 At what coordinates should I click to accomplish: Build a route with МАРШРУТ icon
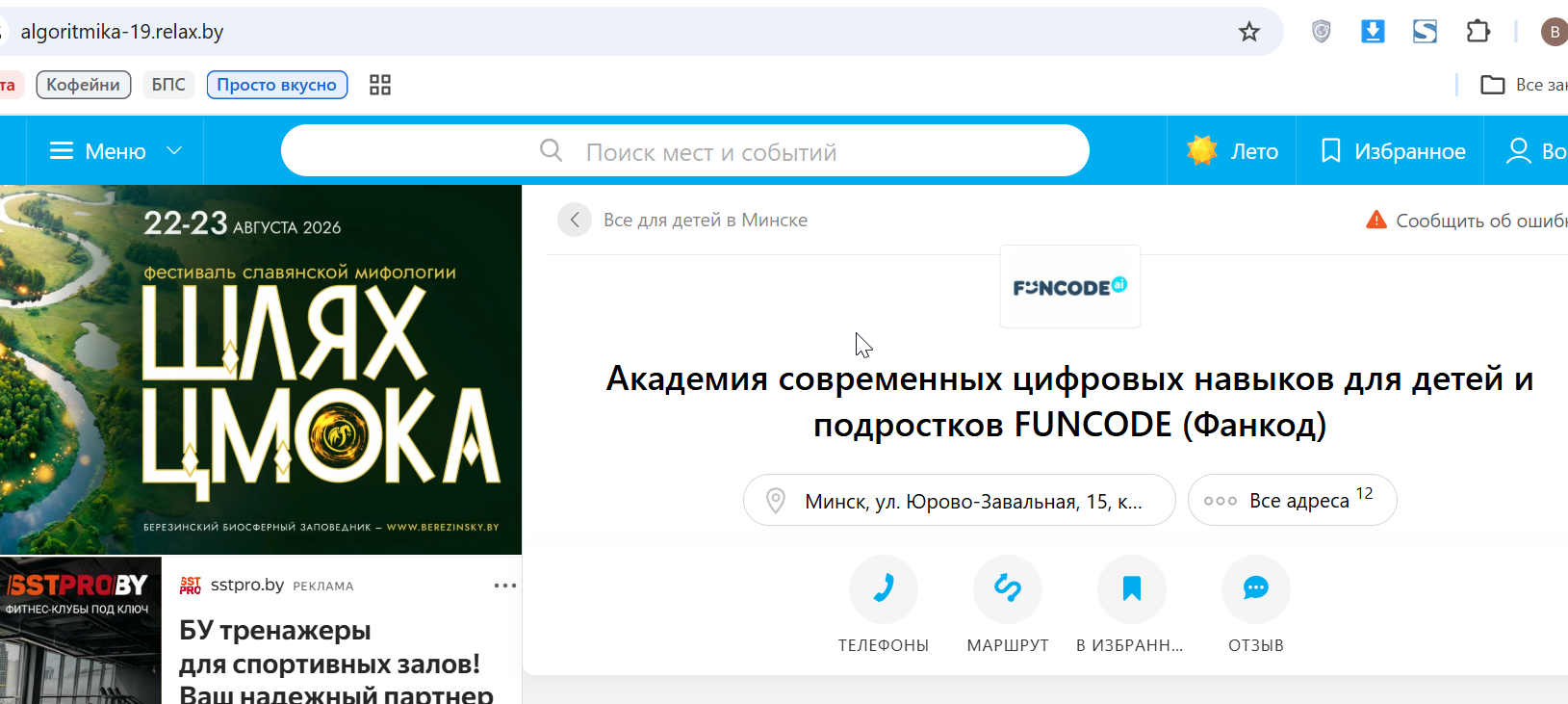click(1008, 589)
